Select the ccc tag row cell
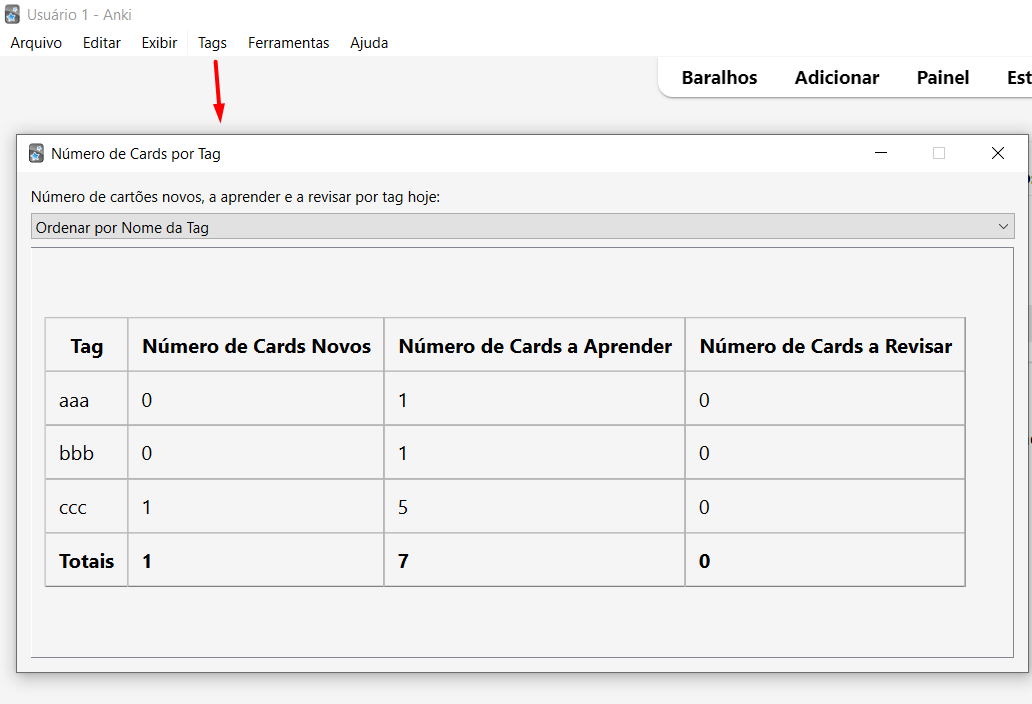 click(x=73, y=507)
